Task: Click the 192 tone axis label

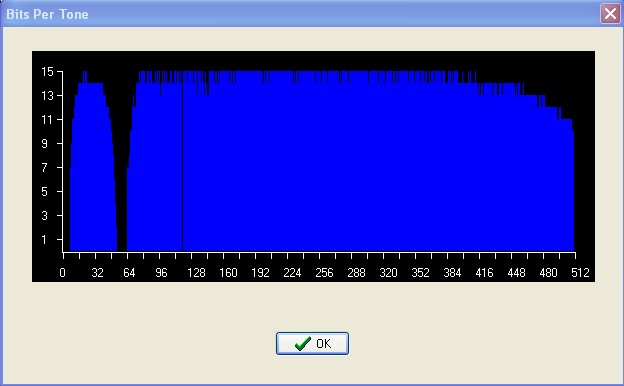Action: point(260,273)
